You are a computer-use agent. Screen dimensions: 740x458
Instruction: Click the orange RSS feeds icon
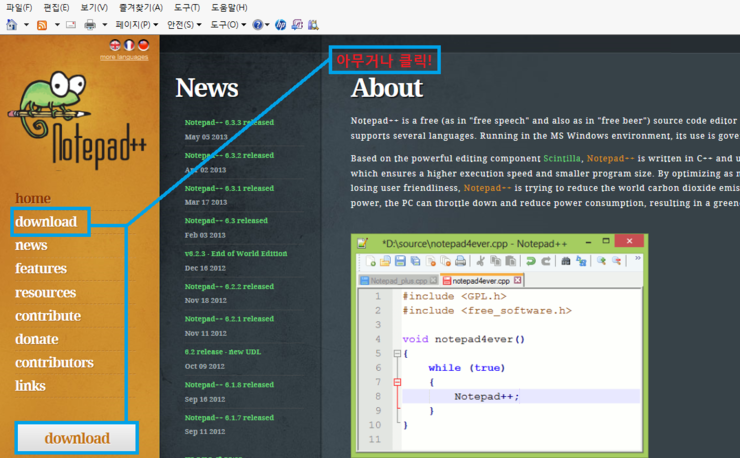coord(42,25)
